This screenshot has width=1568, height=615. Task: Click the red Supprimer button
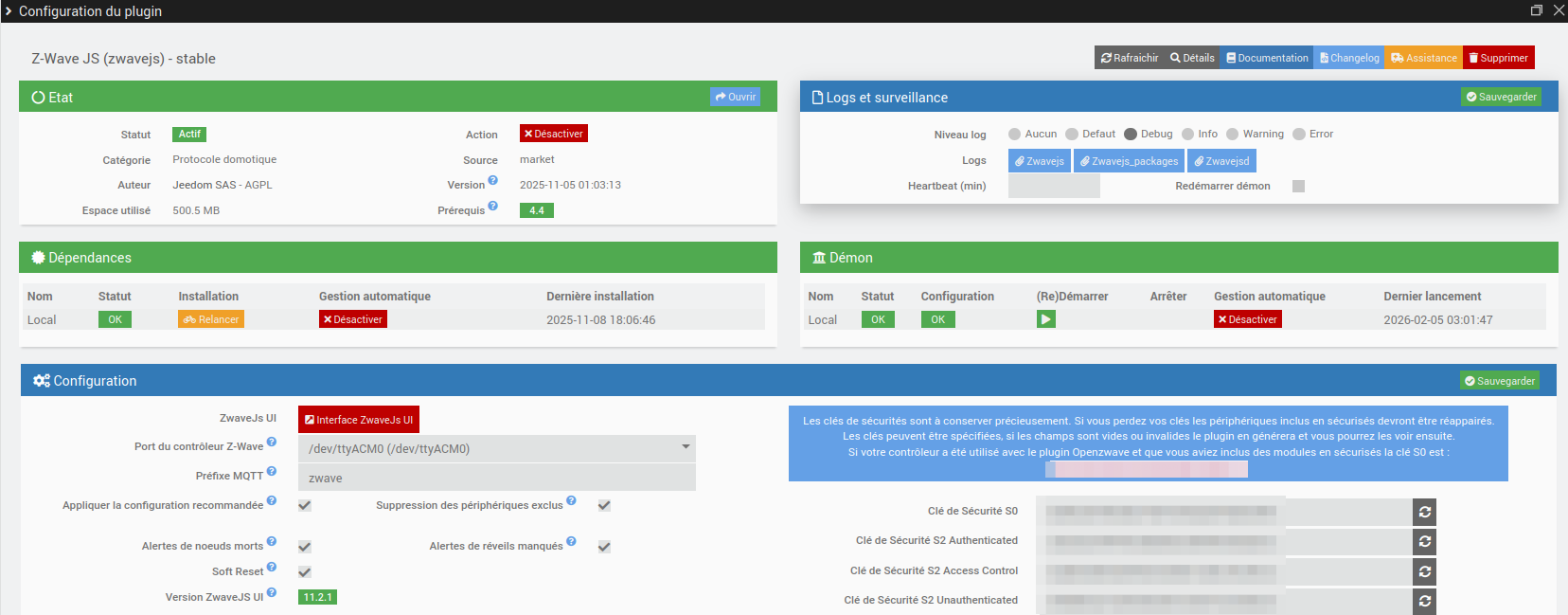(1498, 58)
